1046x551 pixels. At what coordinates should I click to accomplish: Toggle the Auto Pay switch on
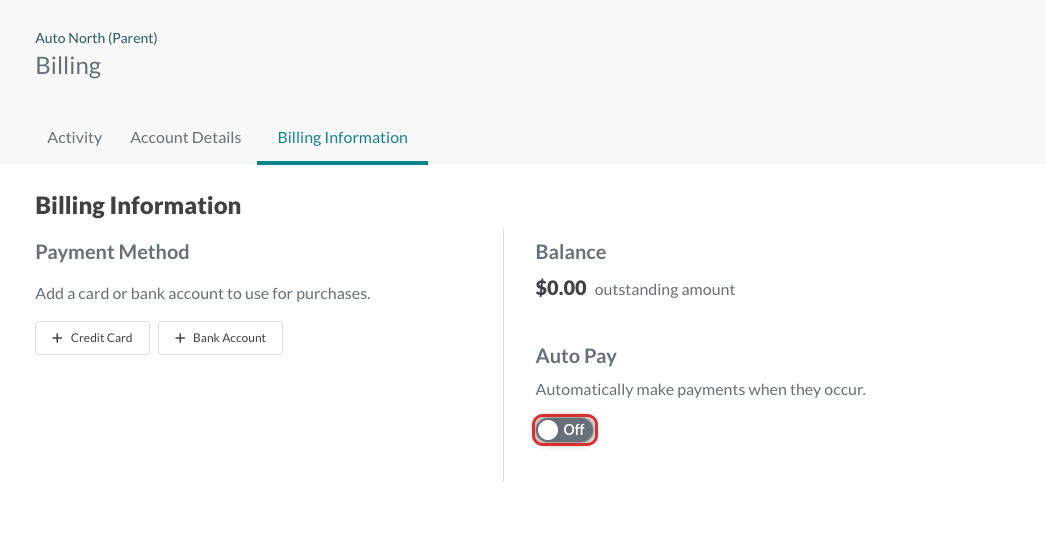(564, 430)
